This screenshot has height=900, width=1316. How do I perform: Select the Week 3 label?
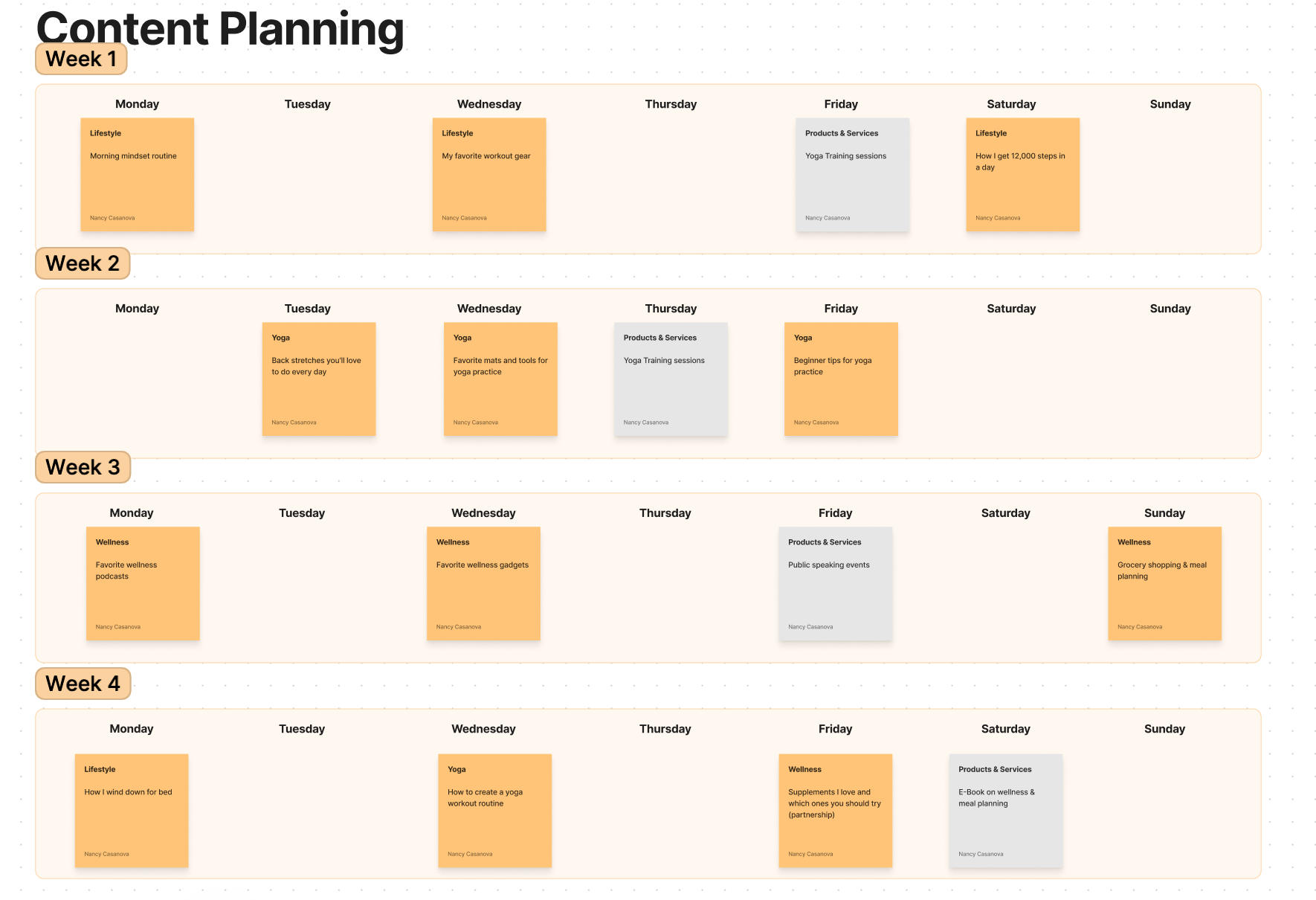(x=83, y=467)
